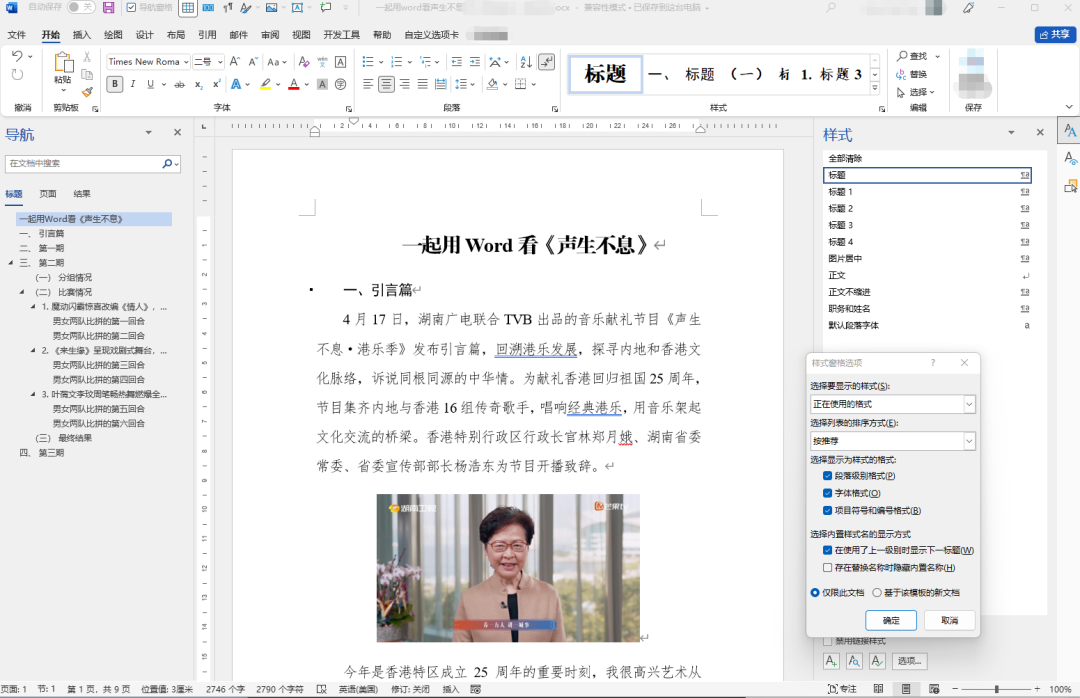Click the font color red swatch button
Image resolution: width=1080 pixels, height=698 pixels.
[294, 84]
